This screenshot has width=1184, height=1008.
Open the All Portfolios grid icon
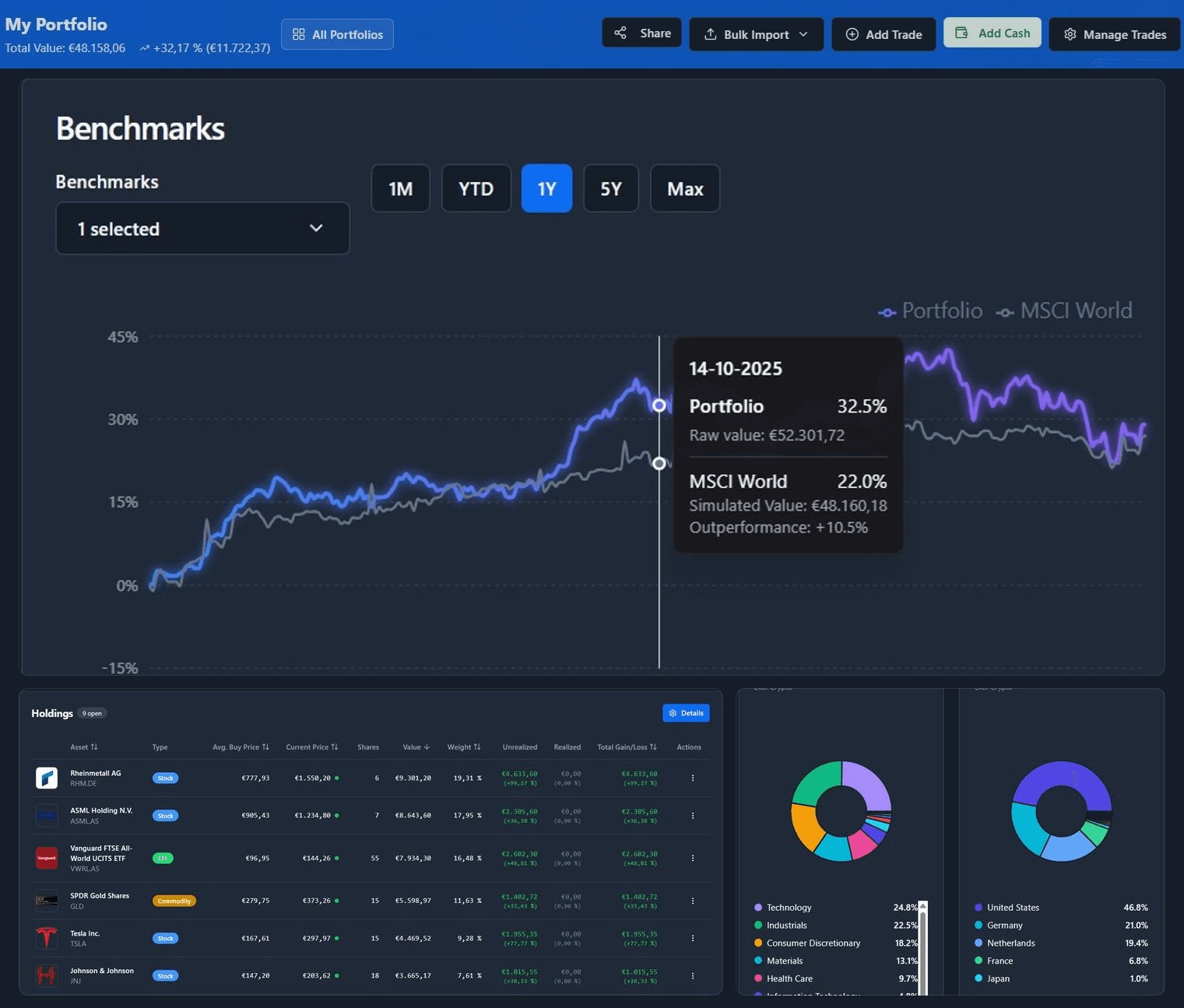[x=298, y=34]
